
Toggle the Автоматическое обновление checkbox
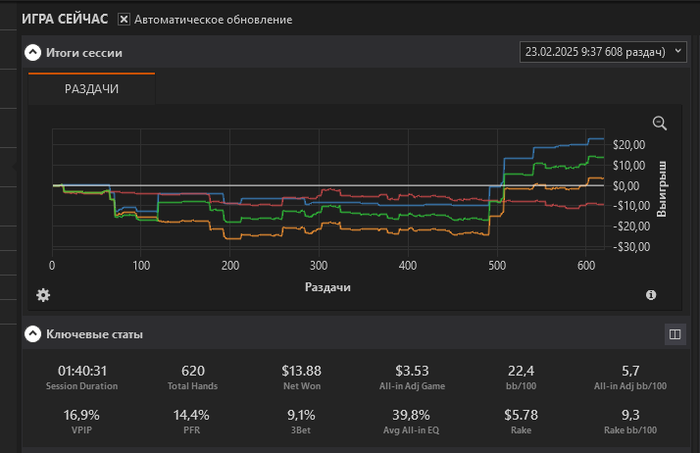[x=124, y=19]
